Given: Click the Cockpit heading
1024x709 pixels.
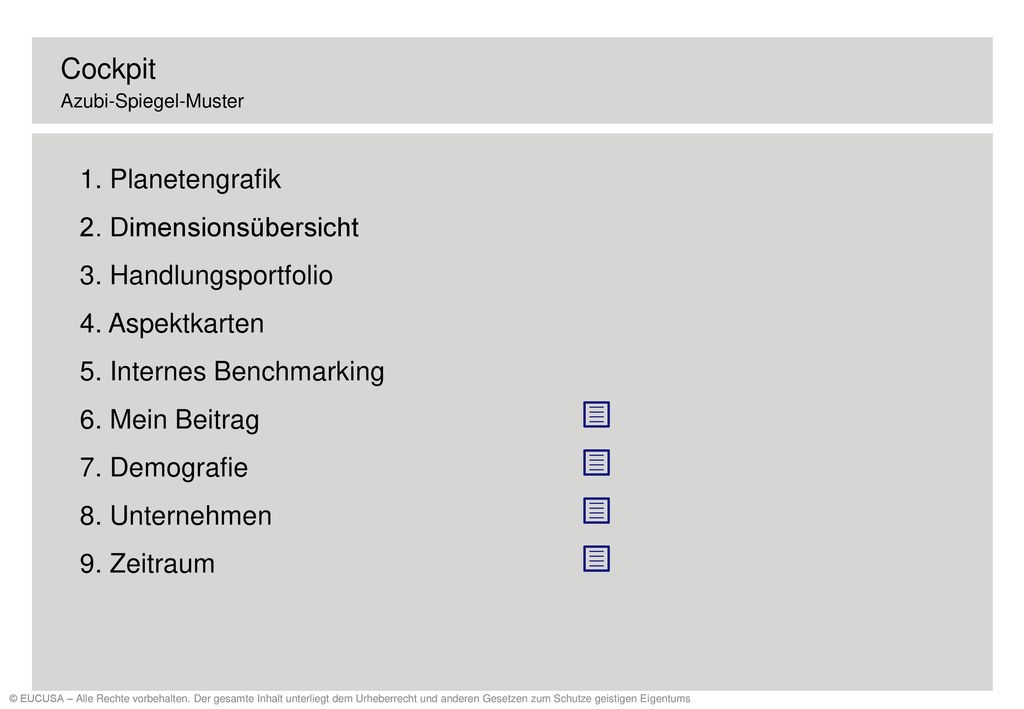Looking at the screenshot, I should [x=108, y=69].
